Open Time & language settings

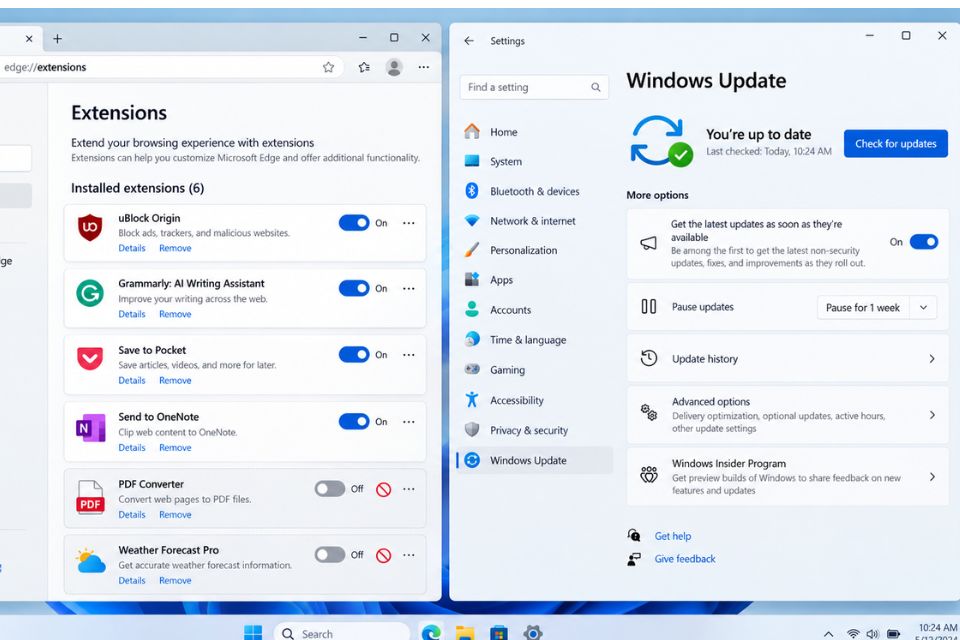pos(535,340)
